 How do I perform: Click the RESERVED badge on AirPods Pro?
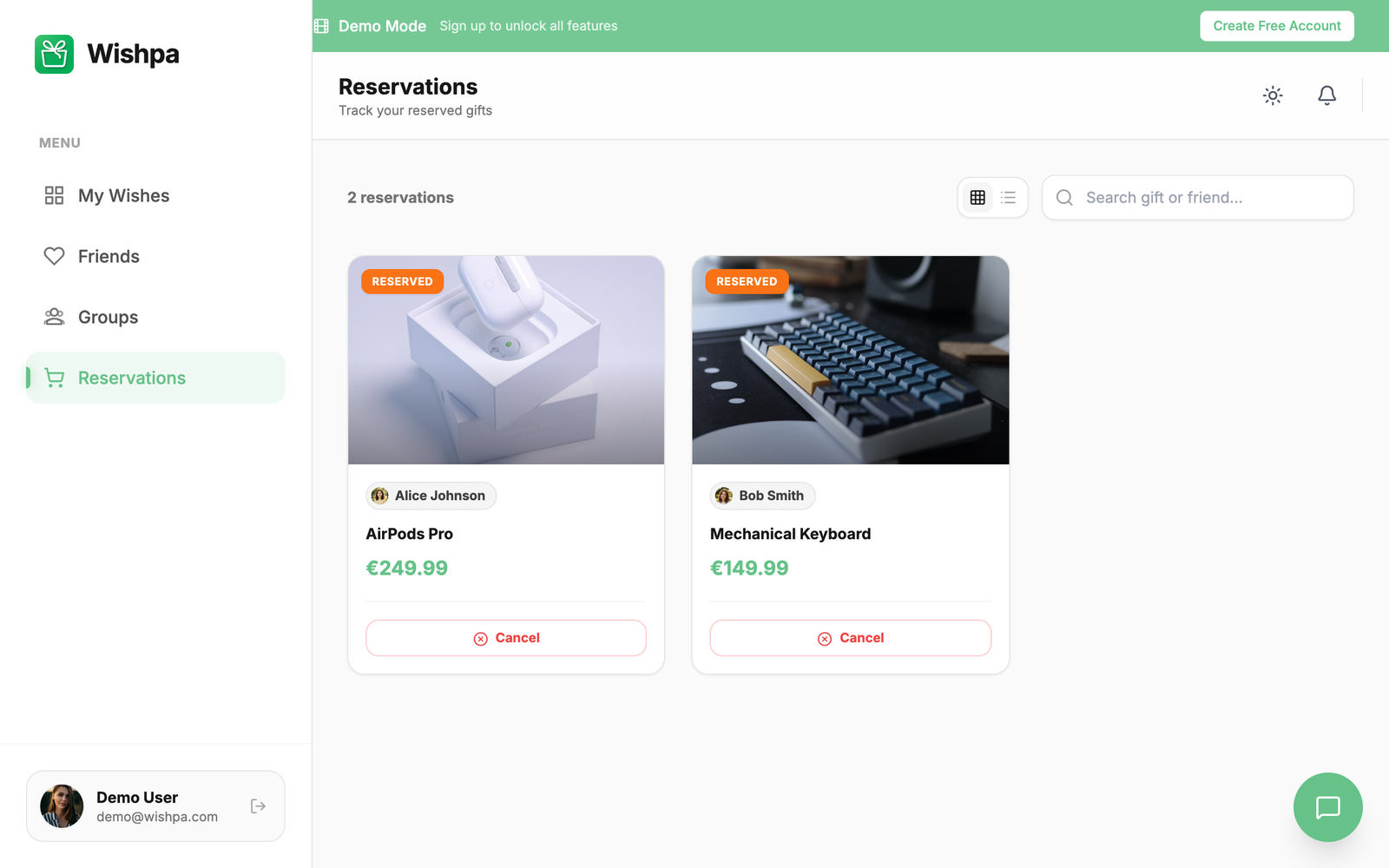pyautogui.click(x=403, y=281)
